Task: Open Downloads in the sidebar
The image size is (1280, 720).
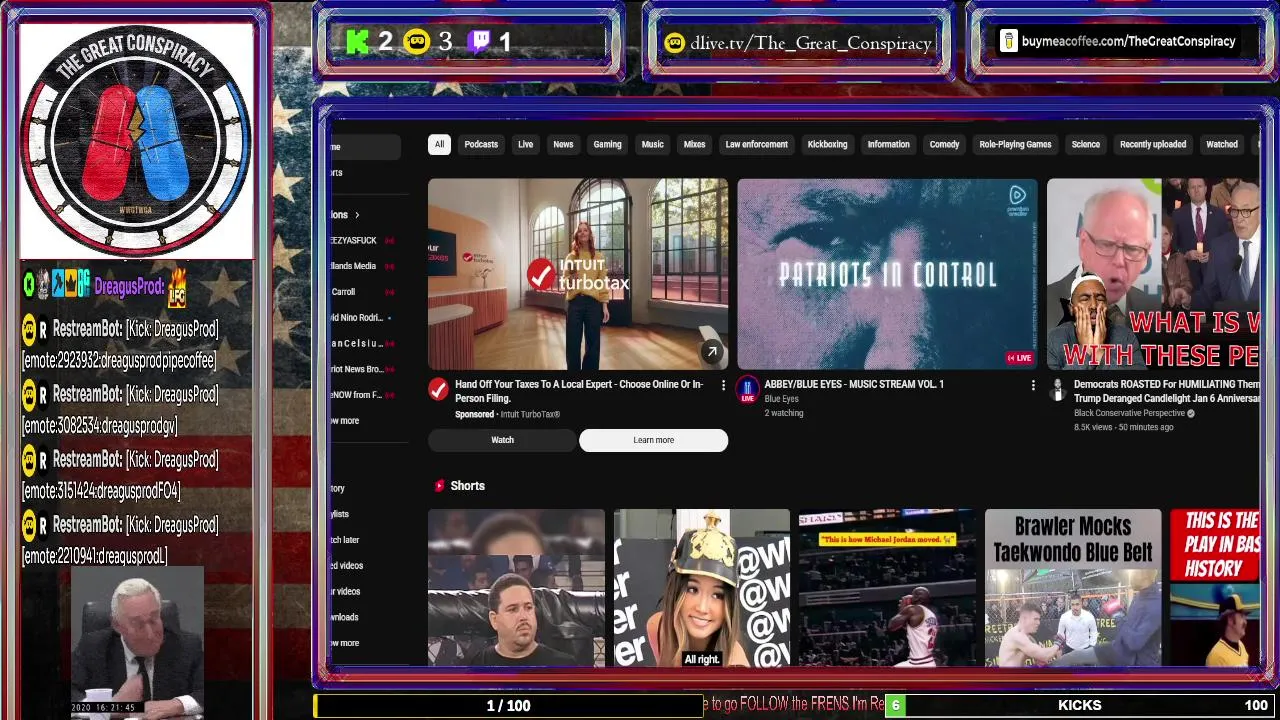Action: pyautogui.click(x=345, y=617)
